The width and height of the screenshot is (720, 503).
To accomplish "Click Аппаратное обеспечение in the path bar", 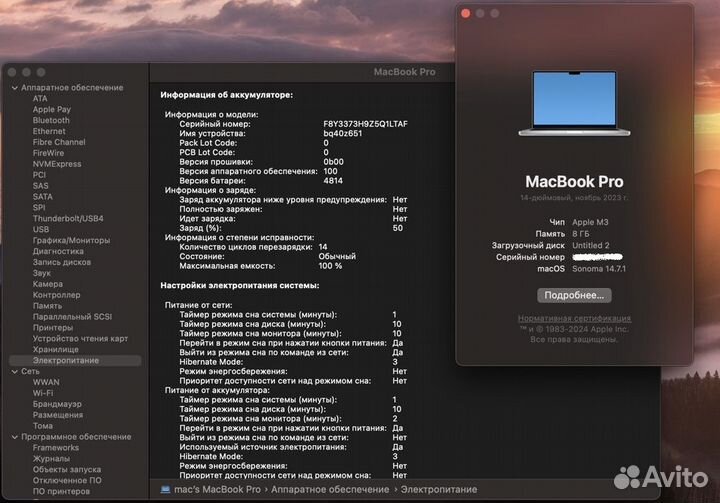I will point(330,490).
